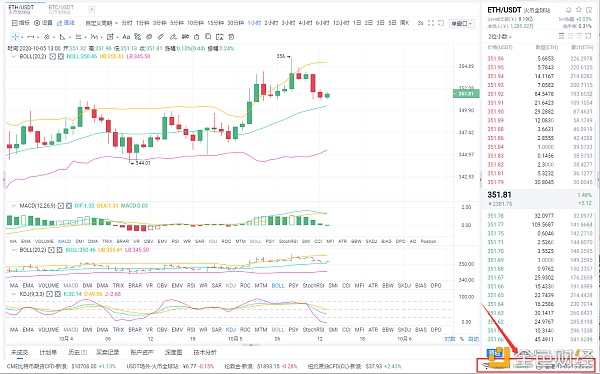600x374 pixels.
Task: Expand the crosshair tool options arrow
Action: pos(21,37)
